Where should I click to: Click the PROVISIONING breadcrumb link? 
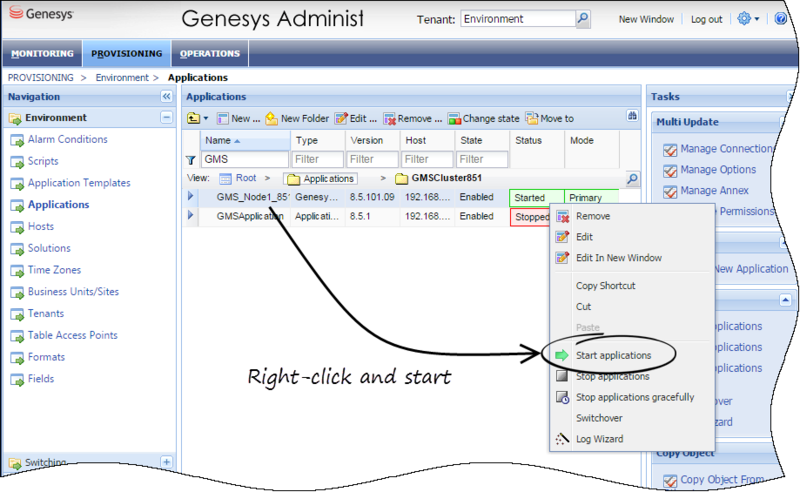point(40,78)
